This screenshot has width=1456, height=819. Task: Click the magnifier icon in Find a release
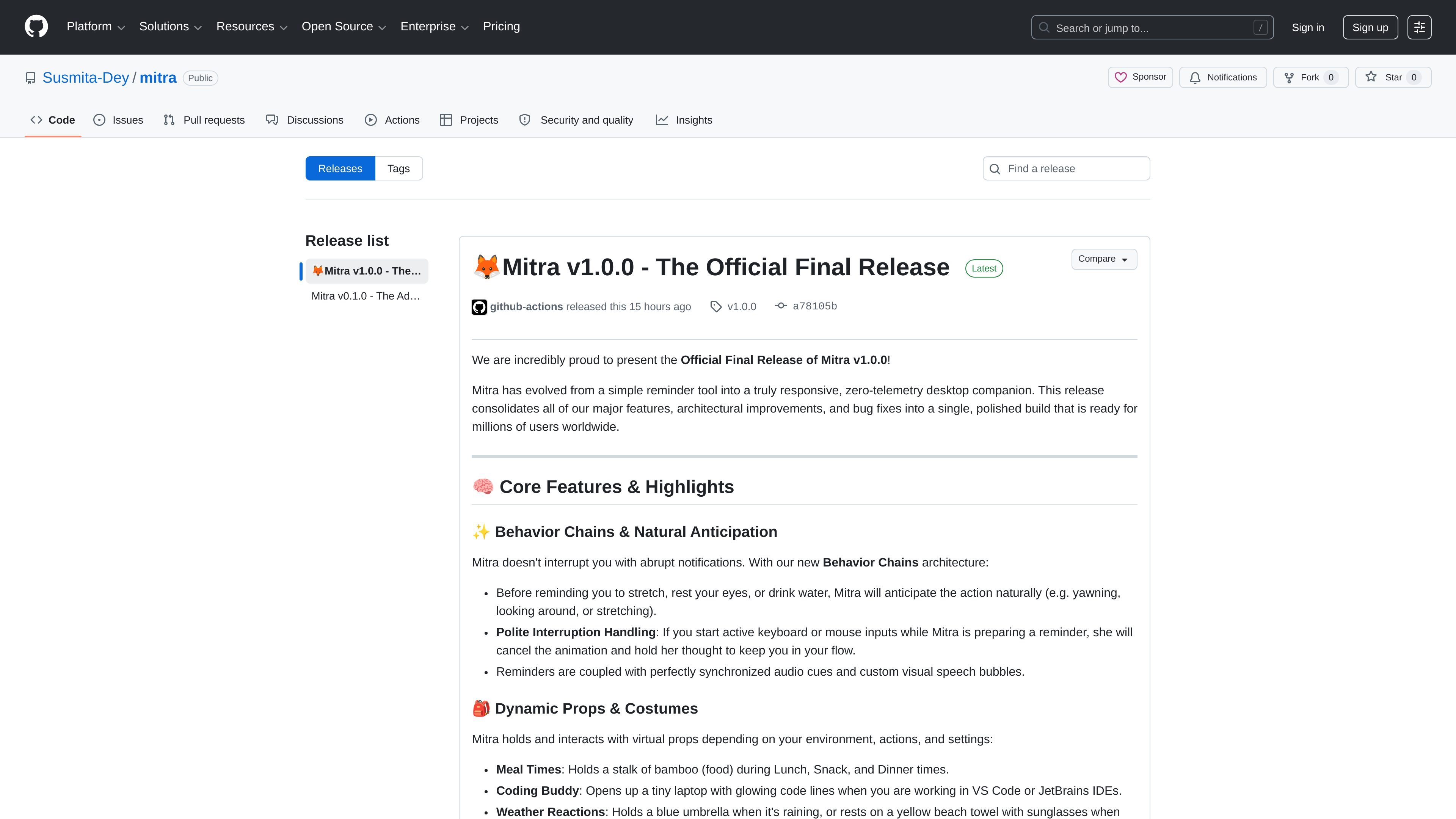click(995, 169)
